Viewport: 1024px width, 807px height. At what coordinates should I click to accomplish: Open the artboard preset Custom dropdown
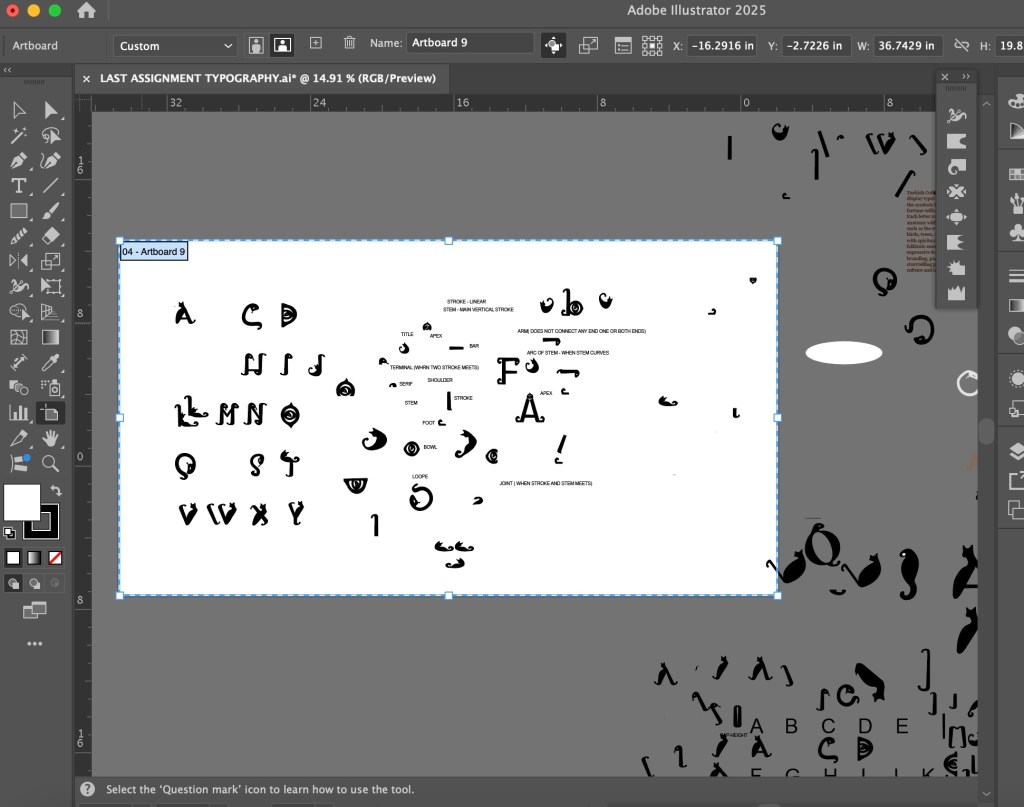coord(176,46)
